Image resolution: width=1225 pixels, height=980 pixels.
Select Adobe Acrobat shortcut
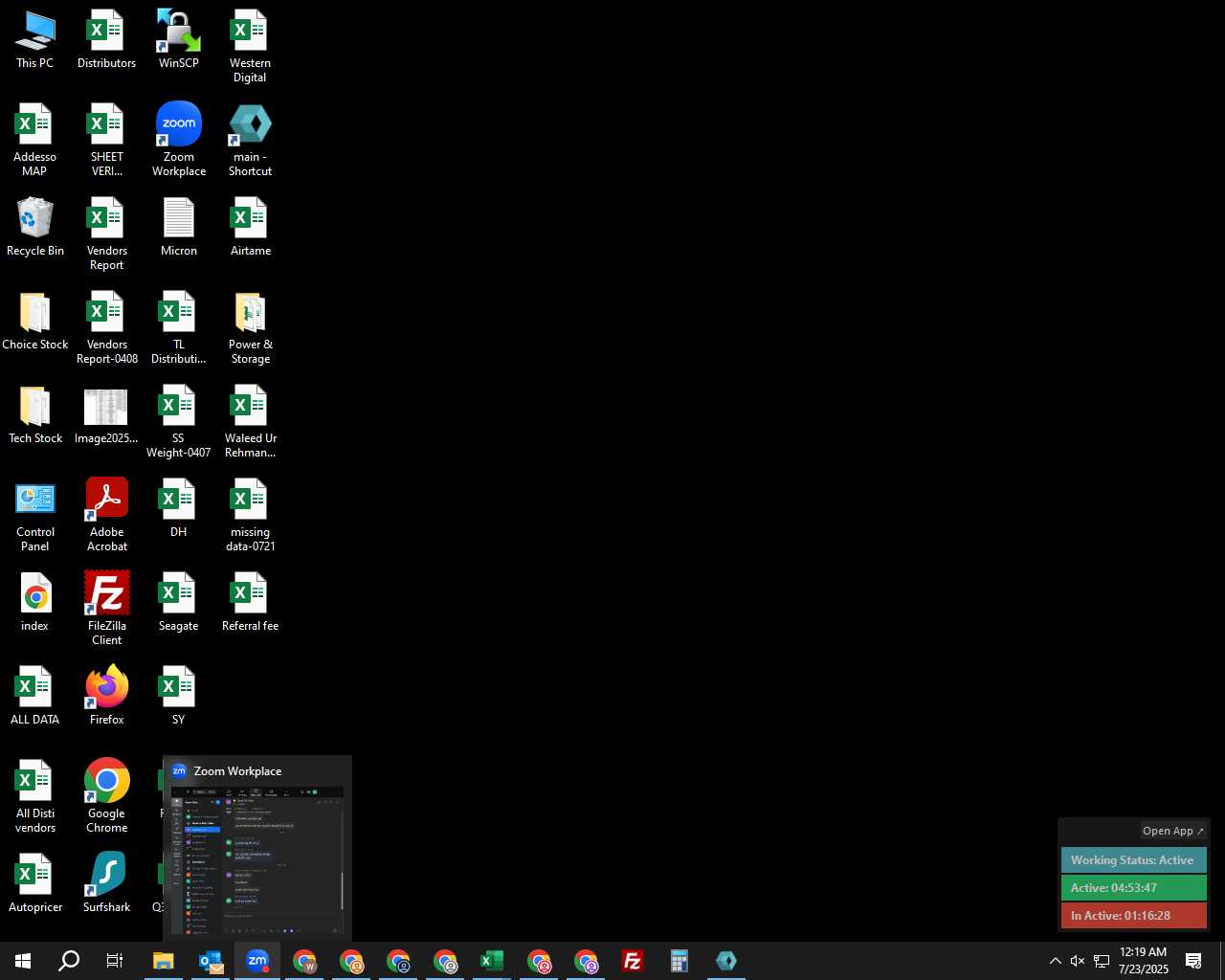106,516
